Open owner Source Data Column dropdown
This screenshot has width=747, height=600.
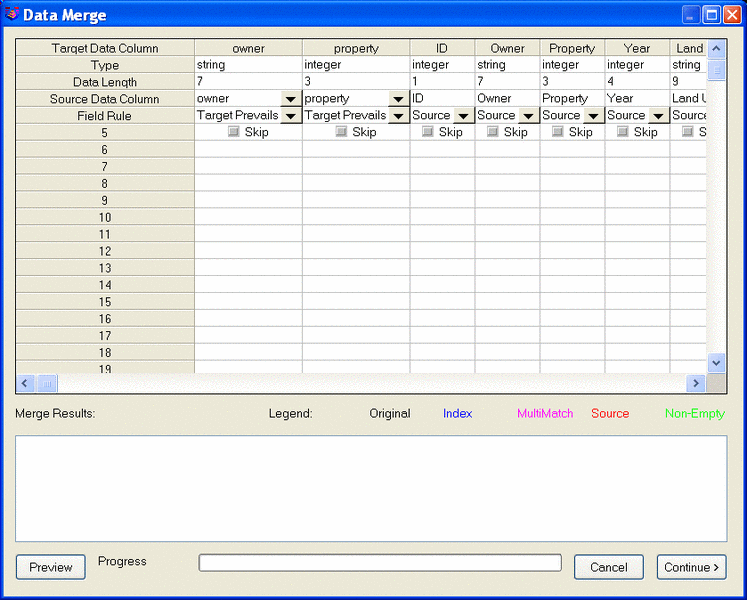291,99
